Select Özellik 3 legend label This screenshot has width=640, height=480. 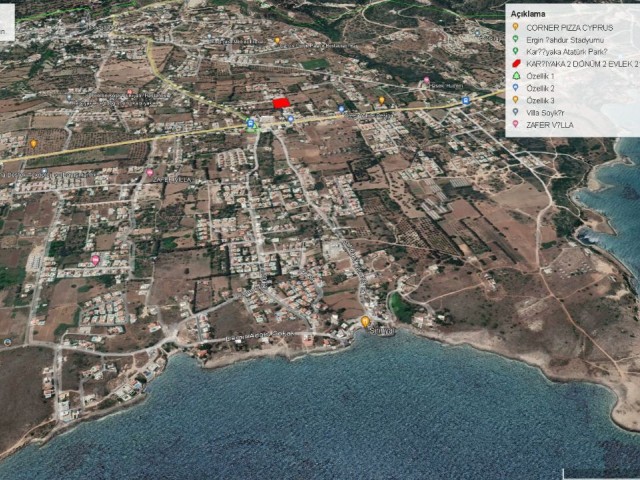[x=540, y=101]
